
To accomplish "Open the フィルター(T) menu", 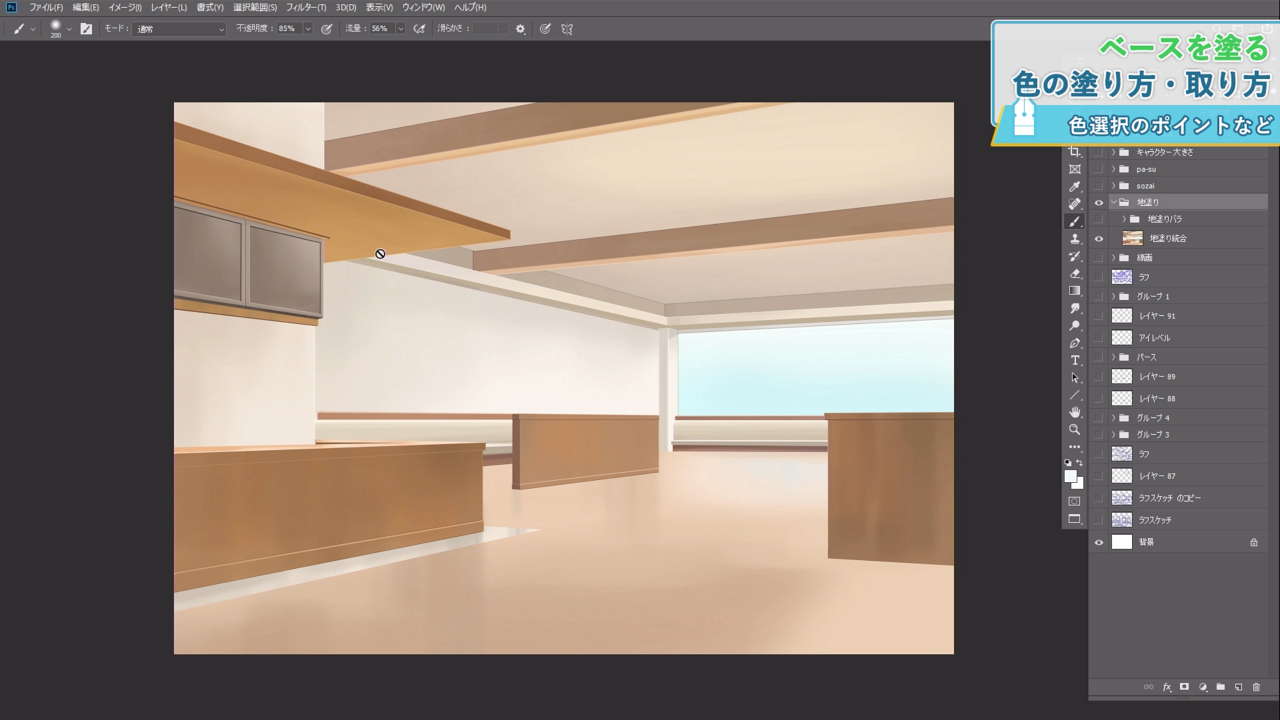I will 306,7.
